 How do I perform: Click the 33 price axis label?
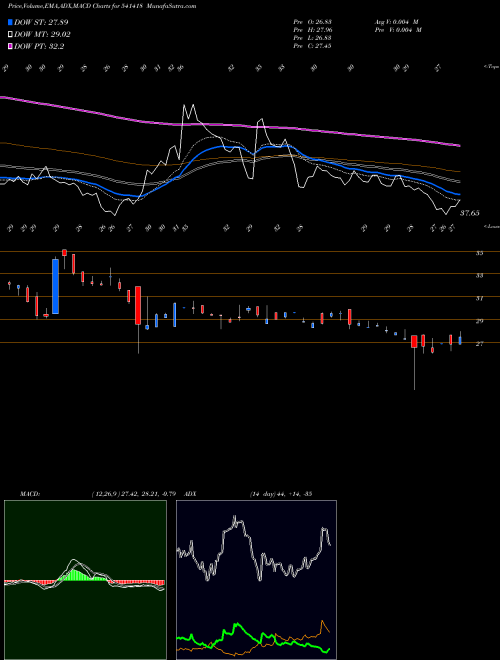(x=479, y=276)
